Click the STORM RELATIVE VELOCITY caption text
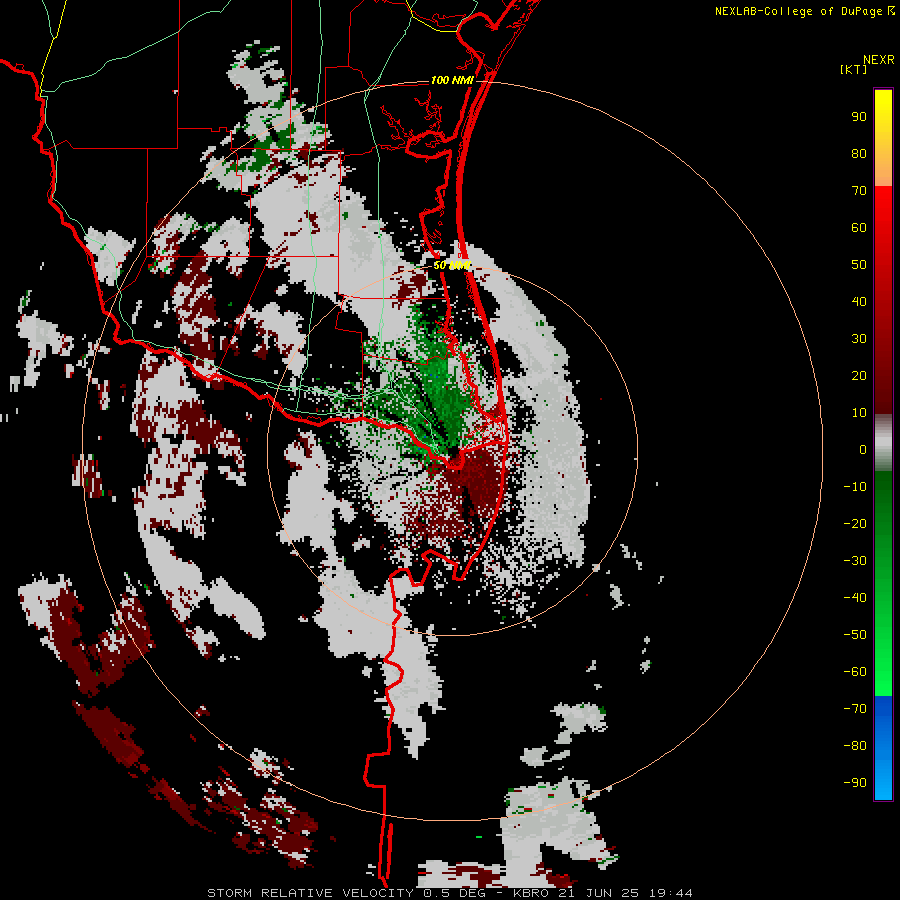This screenshot has height=900, width=900. coord(310,893)
